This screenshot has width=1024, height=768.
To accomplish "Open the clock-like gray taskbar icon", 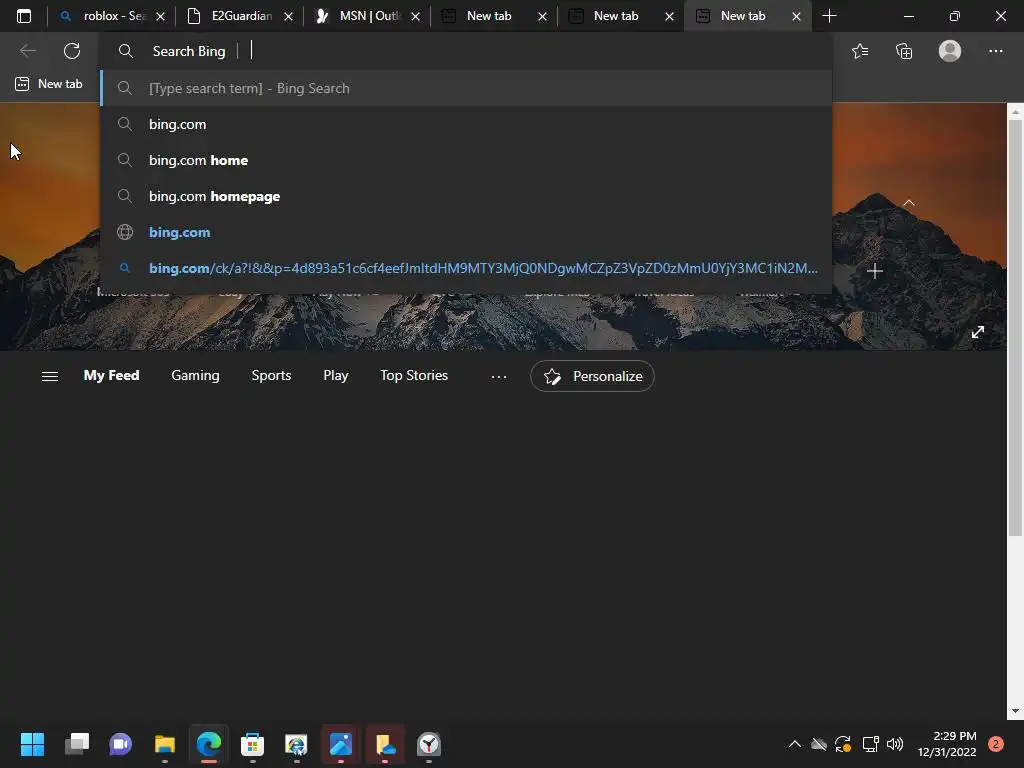I will coord(428,744).
